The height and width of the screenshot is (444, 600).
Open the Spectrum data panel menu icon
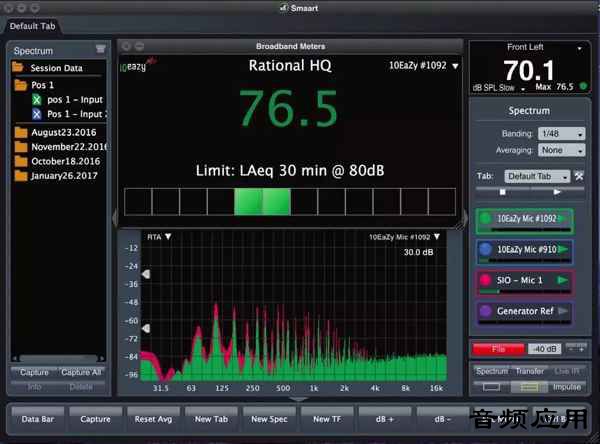[101, 49]
